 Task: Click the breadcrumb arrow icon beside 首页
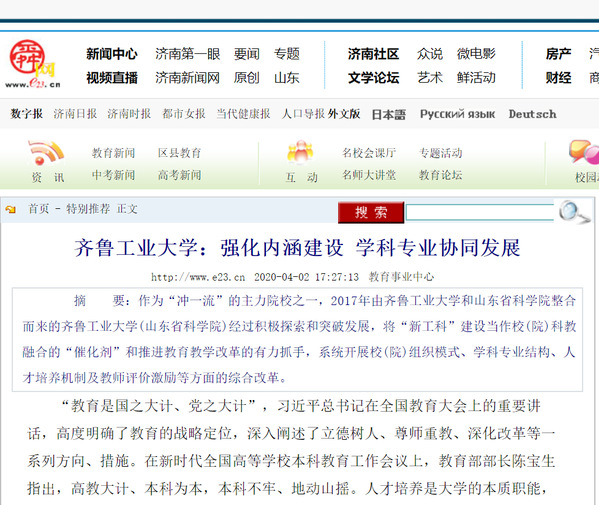click(x=11, y=209)
